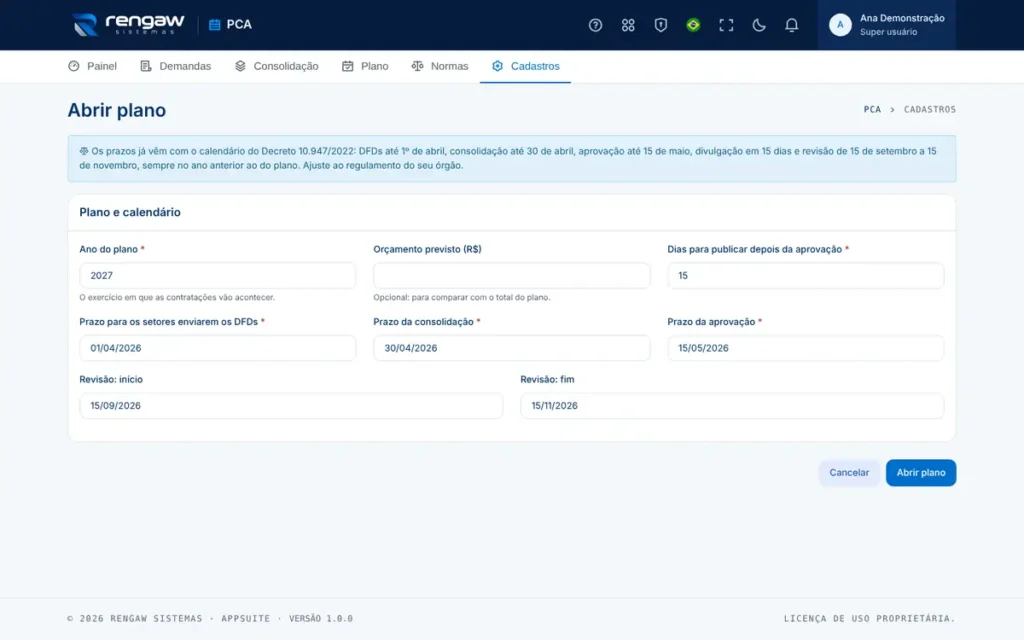Screen dimensions: 1024x640
Task: Click the CADASTROS breadcrumb link
Action: click(x=929, y=109)
